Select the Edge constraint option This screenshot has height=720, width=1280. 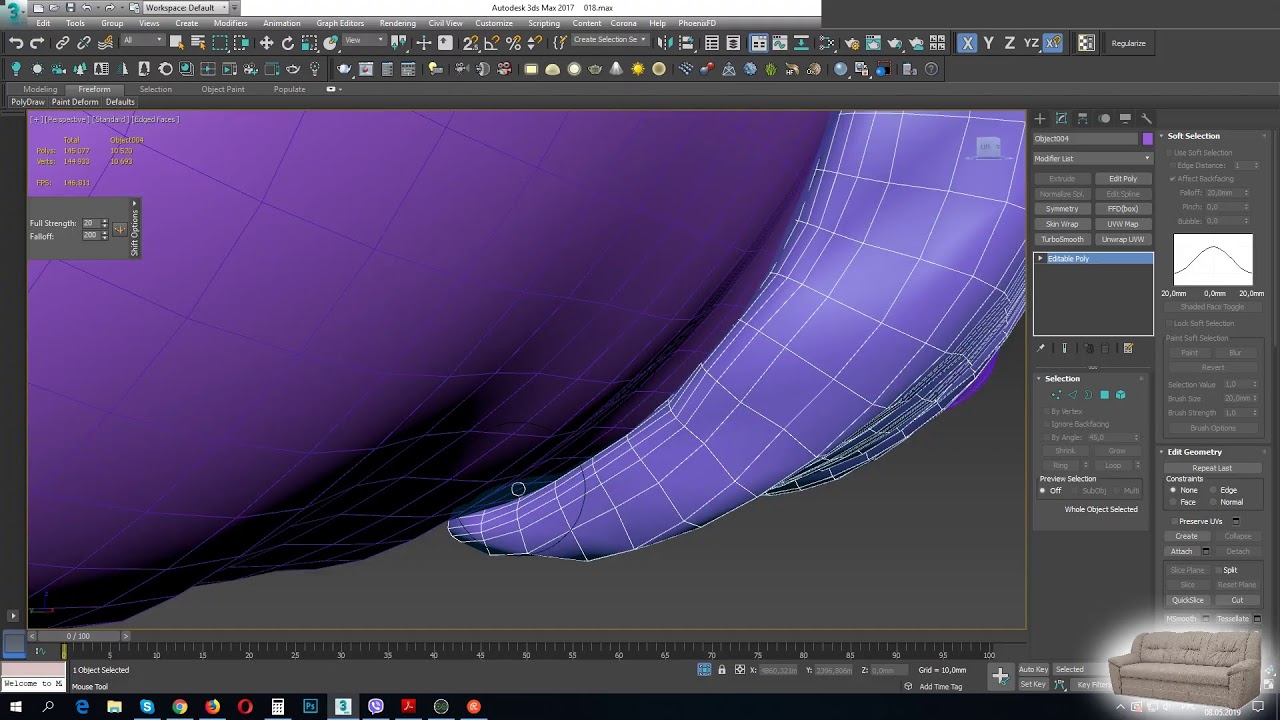pos(1214,490)
